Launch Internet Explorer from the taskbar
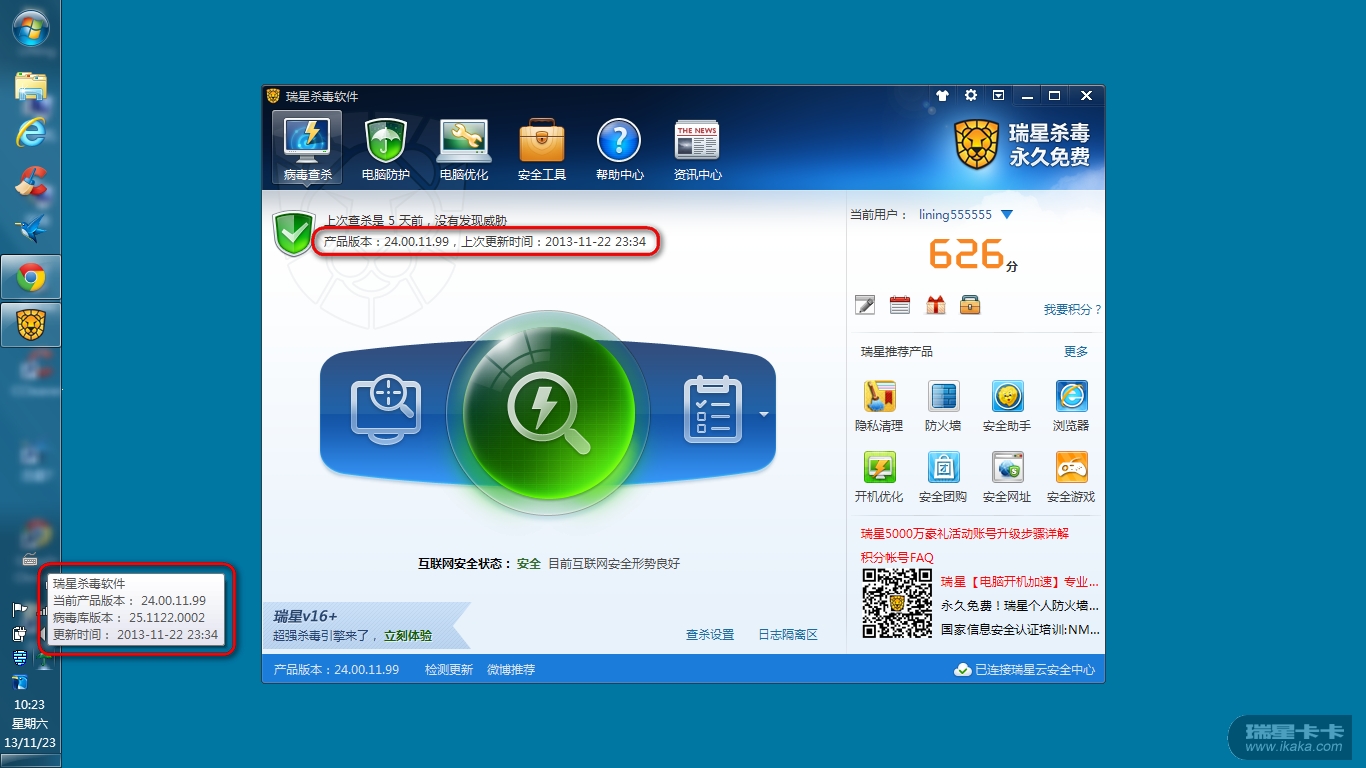The height and width of the screenshot is (768, 1366). point(31,131)
